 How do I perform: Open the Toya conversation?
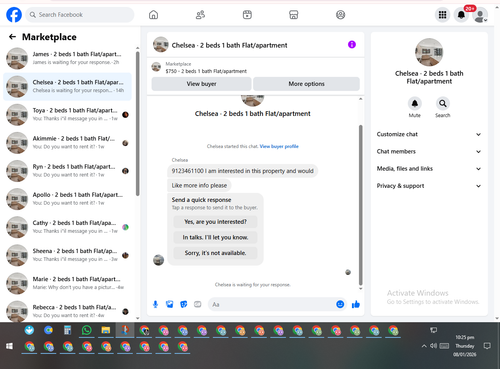[67, 115]
